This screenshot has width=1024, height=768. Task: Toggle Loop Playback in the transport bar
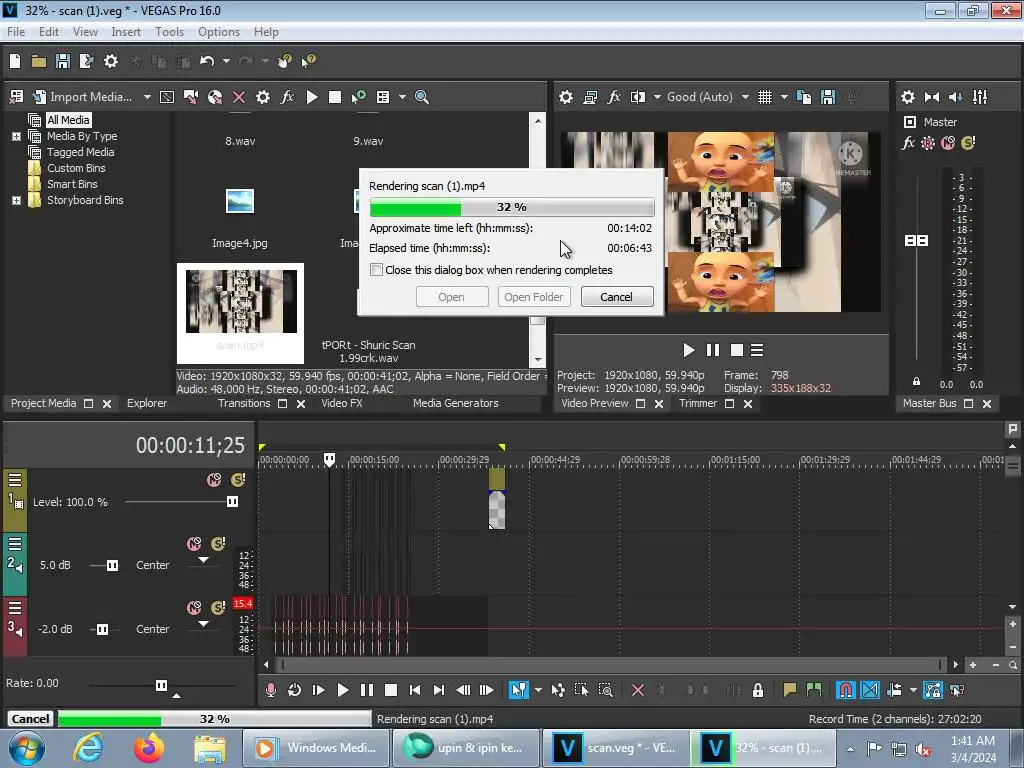(294, 690)
